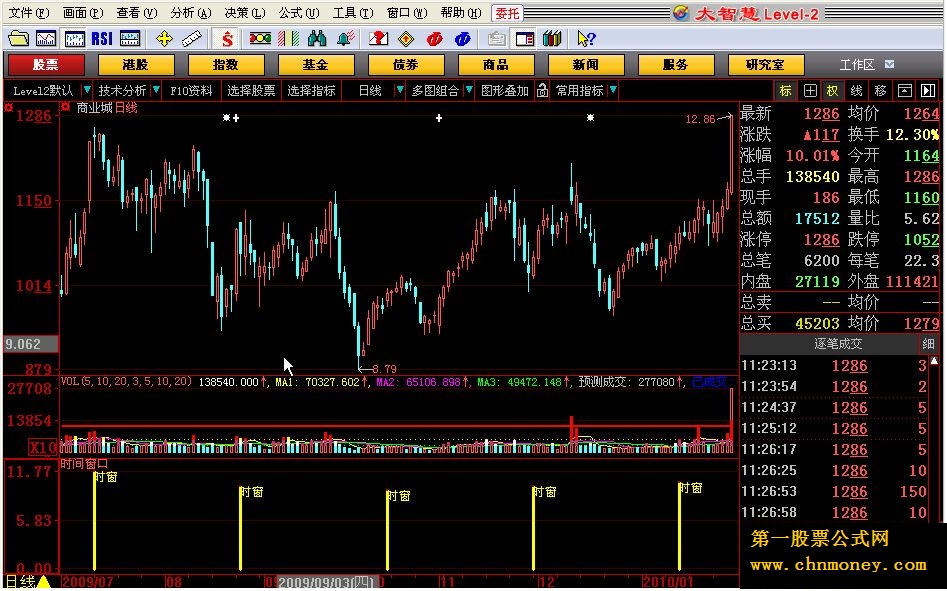
Task: Open the 公式(U) menu
Action: coord(299,13)
